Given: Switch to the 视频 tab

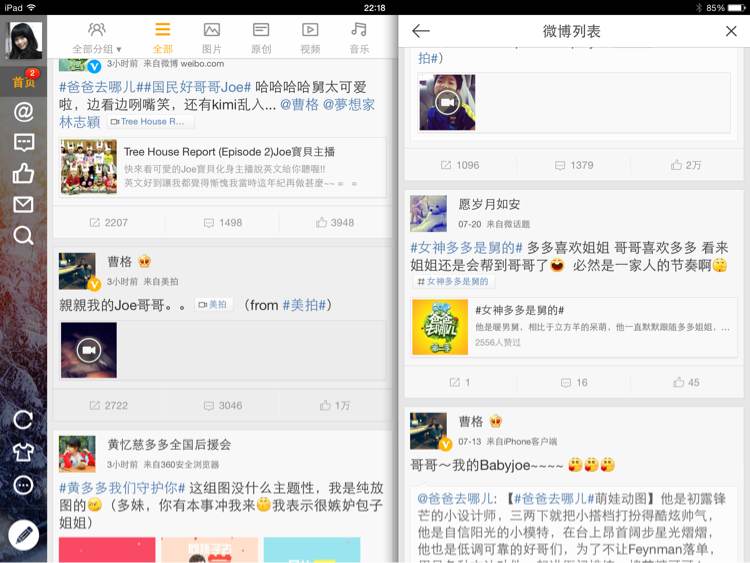Looking at the screenshot, I should 310,38.
